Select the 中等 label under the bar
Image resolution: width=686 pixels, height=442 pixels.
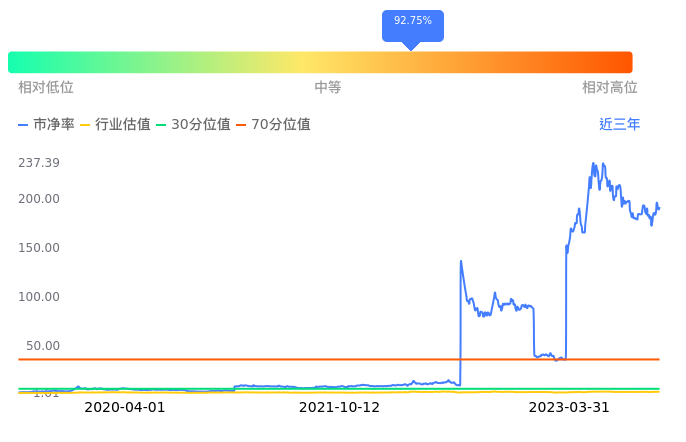point(328,88)
